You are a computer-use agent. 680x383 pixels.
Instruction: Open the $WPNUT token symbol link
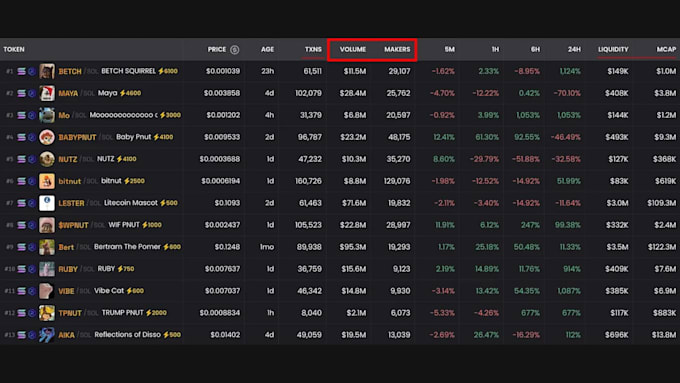point(73,225)
